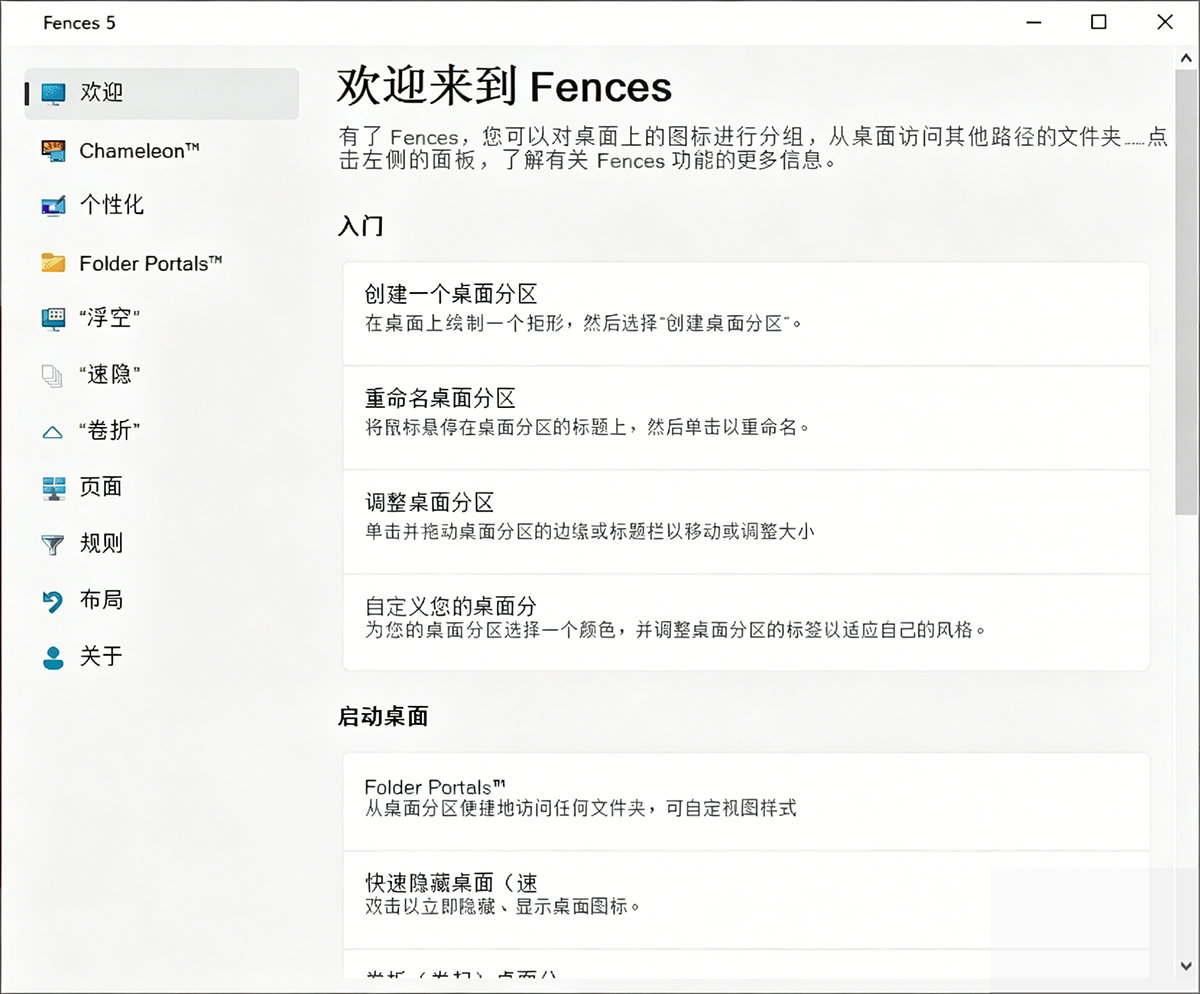Click the 规则 funnel icon

coord(53,545)
